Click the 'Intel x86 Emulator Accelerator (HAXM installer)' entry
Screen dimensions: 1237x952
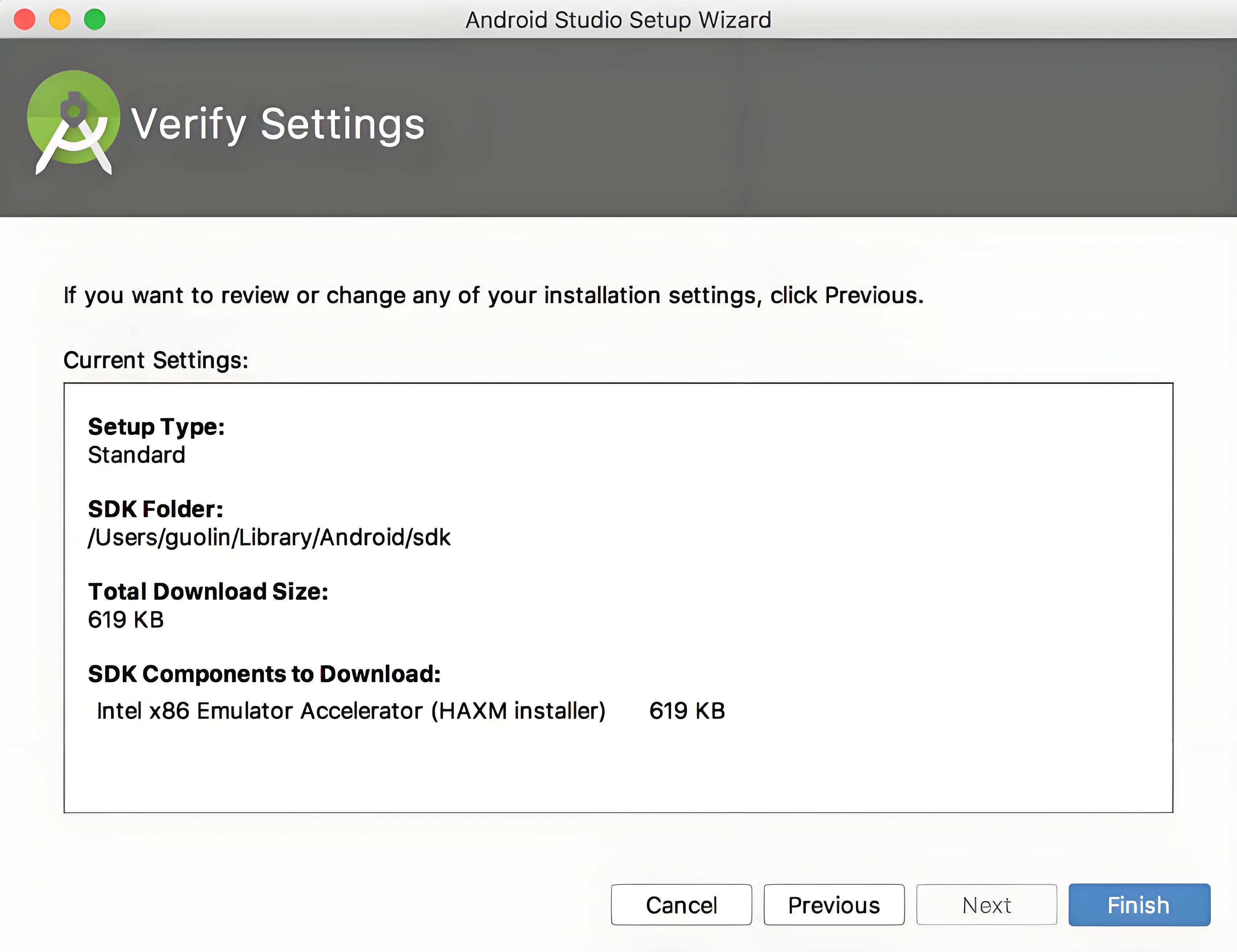(351, 711)
